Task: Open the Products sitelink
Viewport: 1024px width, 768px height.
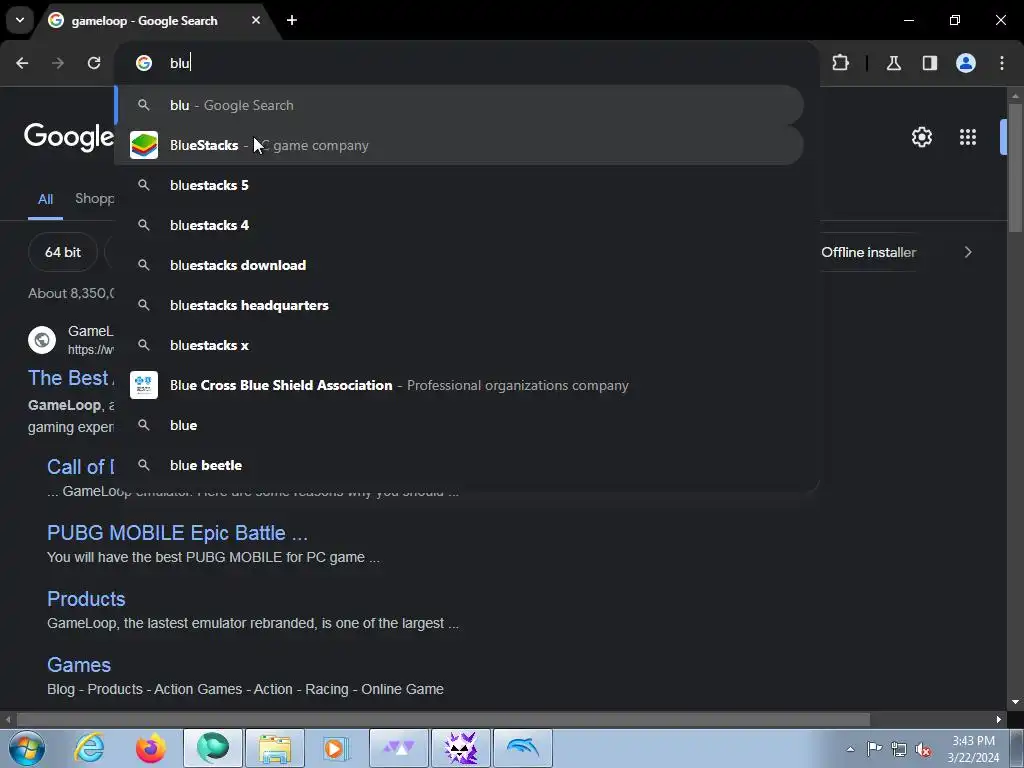Action: click(x=86, y=599)
